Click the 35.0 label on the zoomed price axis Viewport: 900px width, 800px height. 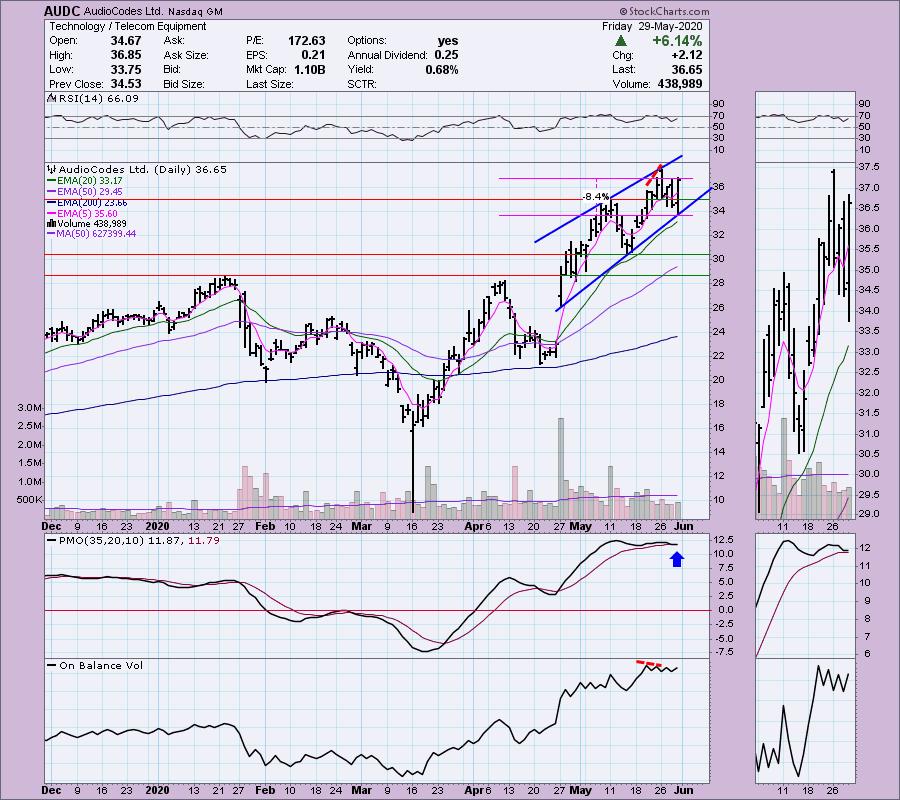[868, 269]
